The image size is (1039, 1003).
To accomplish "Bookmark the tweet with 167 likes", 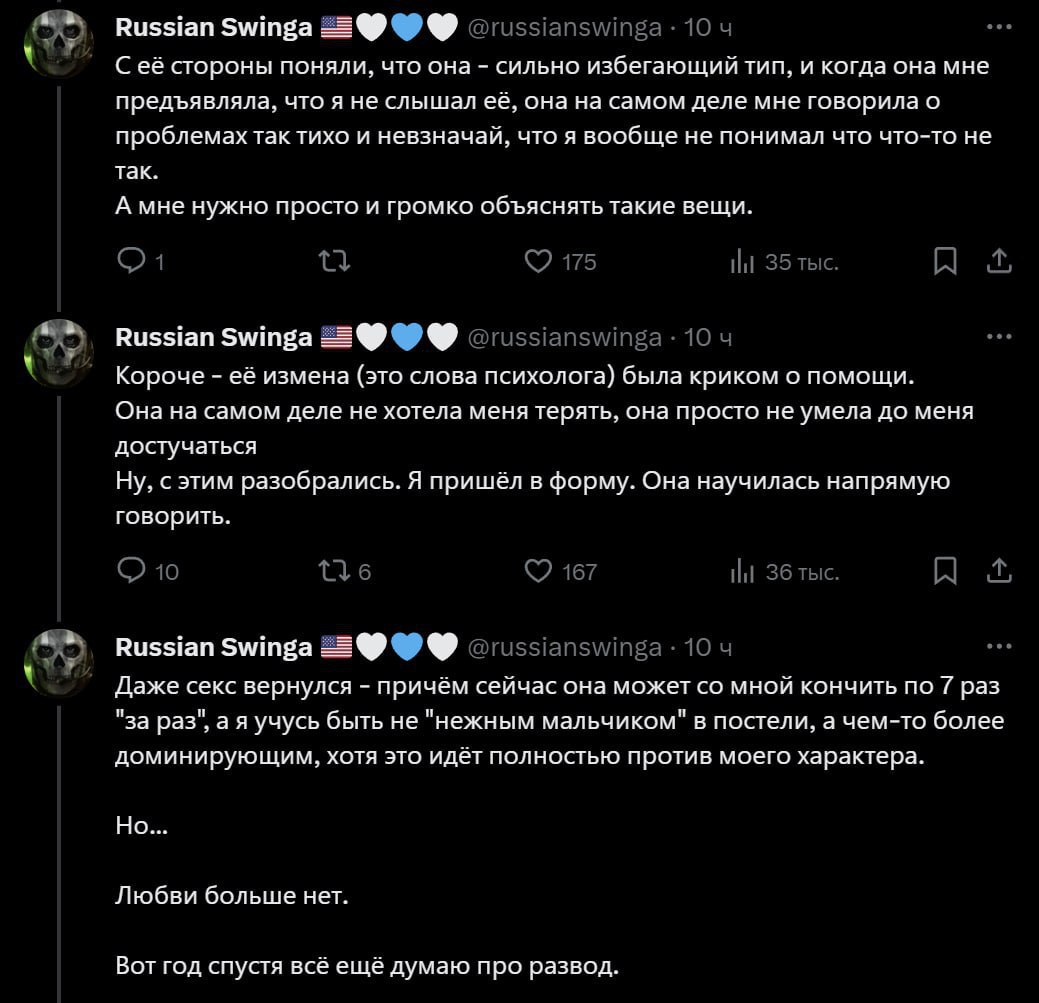I will tap(944, 571).
